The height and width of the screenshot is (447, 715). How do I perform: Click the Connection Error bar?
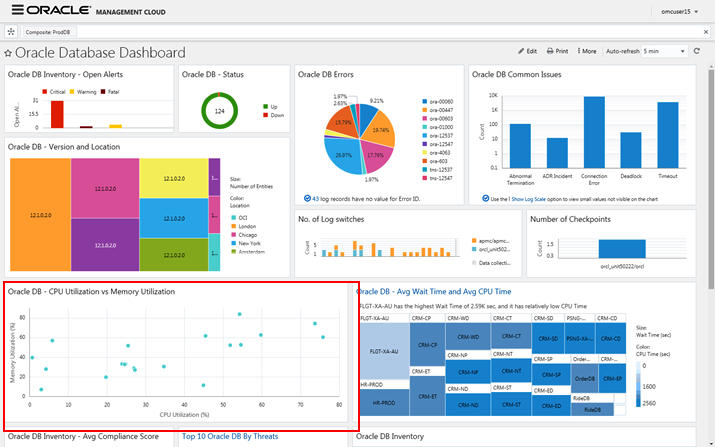click(x=594, y=132)
